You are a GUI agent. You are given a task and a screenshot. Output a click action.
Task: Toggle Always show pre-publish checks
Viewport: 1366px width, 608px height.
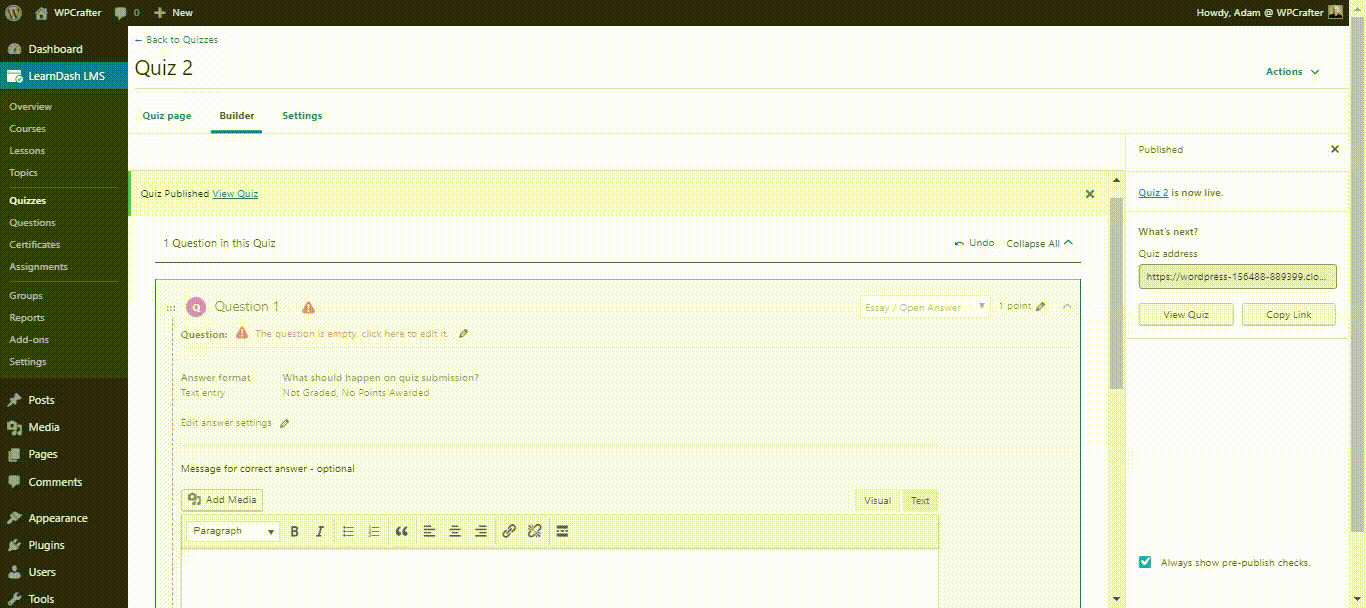tap(1145, 562)
